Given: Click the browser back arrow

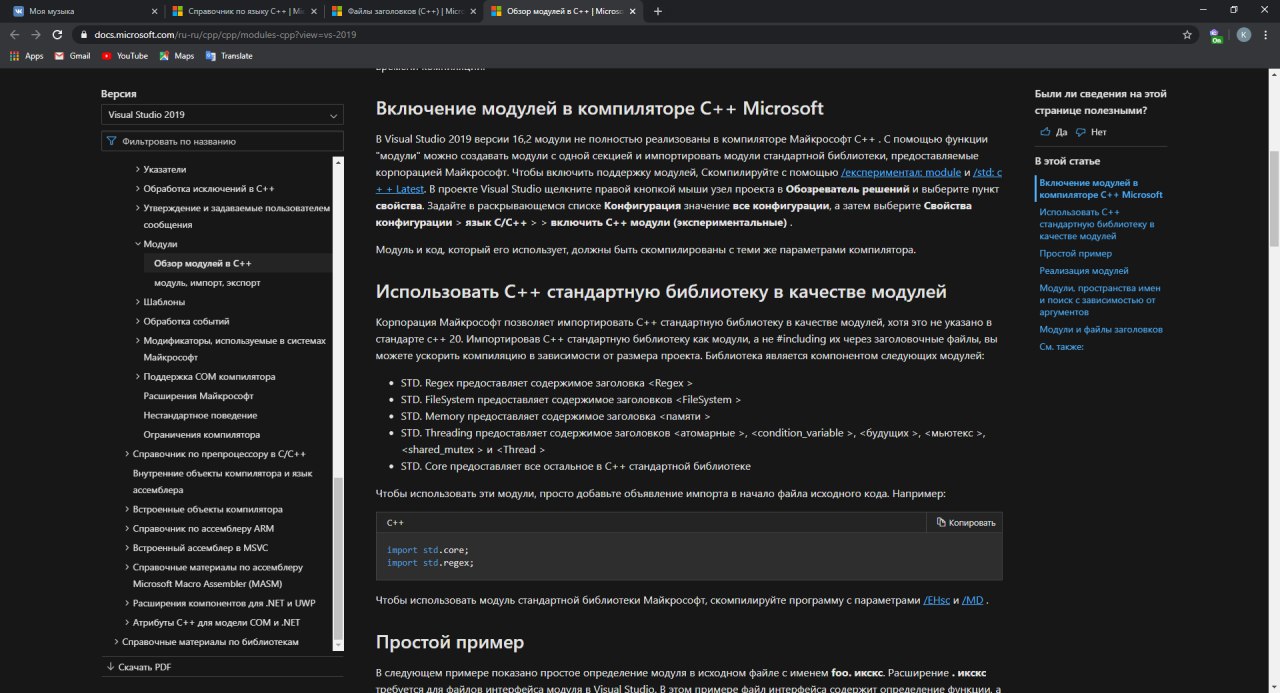Looking at the screenshot, I should (x=14, y=34).
